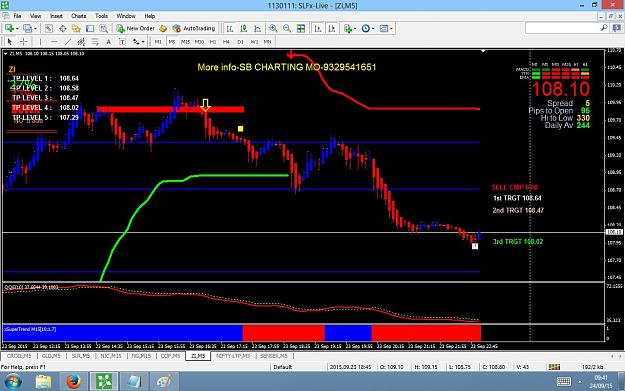Open the Indicators list icon
This screenshot has width=625, height=391.
point(348,28)
